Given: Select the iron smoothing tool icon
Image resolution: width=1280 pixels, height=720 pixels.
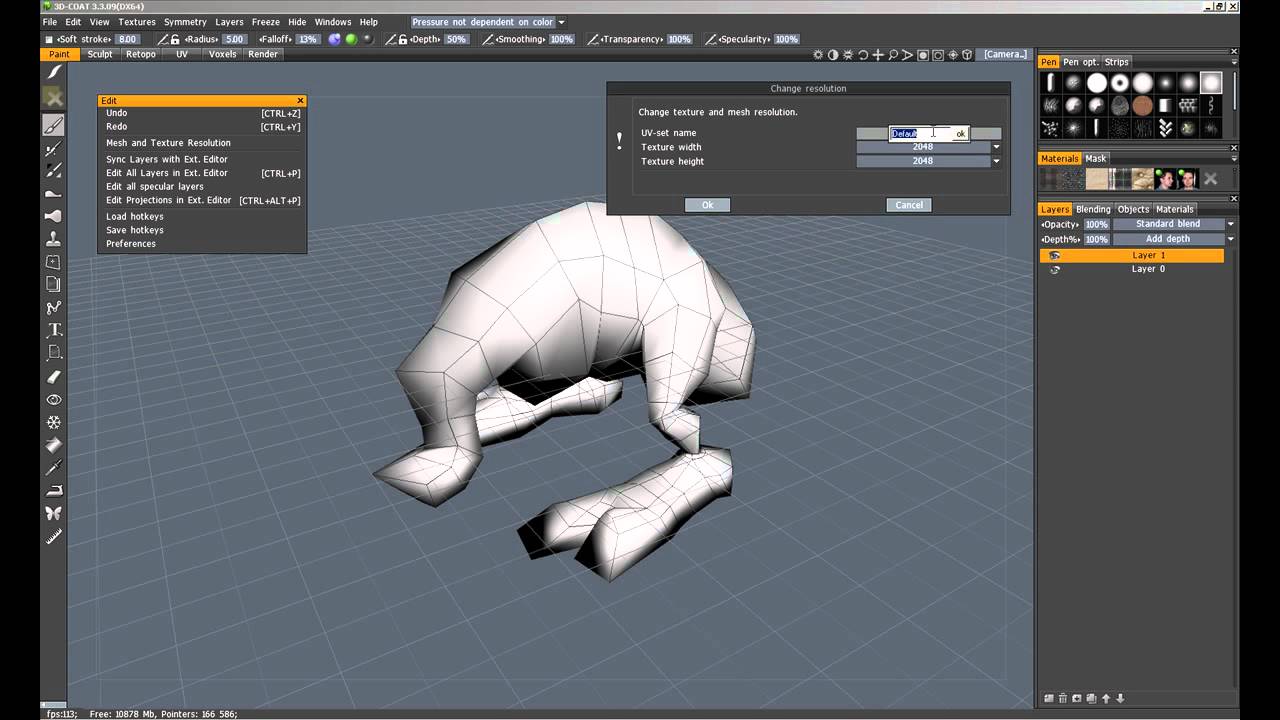Looking at the screenshot, I should click(54, 490).
